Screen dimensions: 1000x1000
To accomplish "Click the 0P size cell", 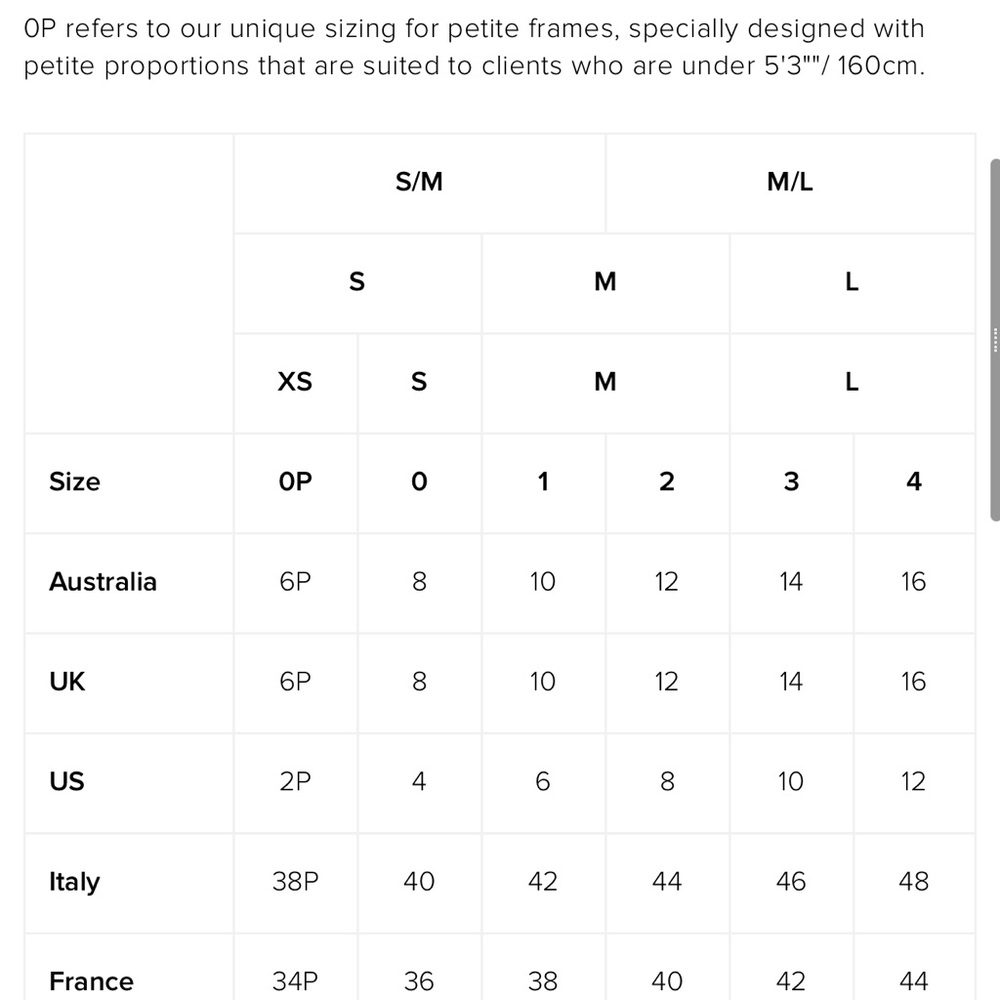I will 295,483.
